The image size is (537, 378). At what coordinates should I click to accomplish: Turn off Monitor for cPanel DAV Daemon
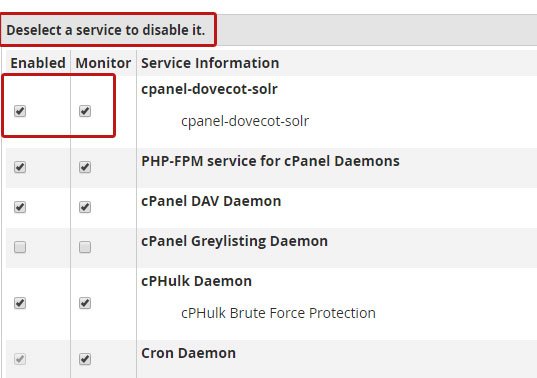tap(85, 207)
